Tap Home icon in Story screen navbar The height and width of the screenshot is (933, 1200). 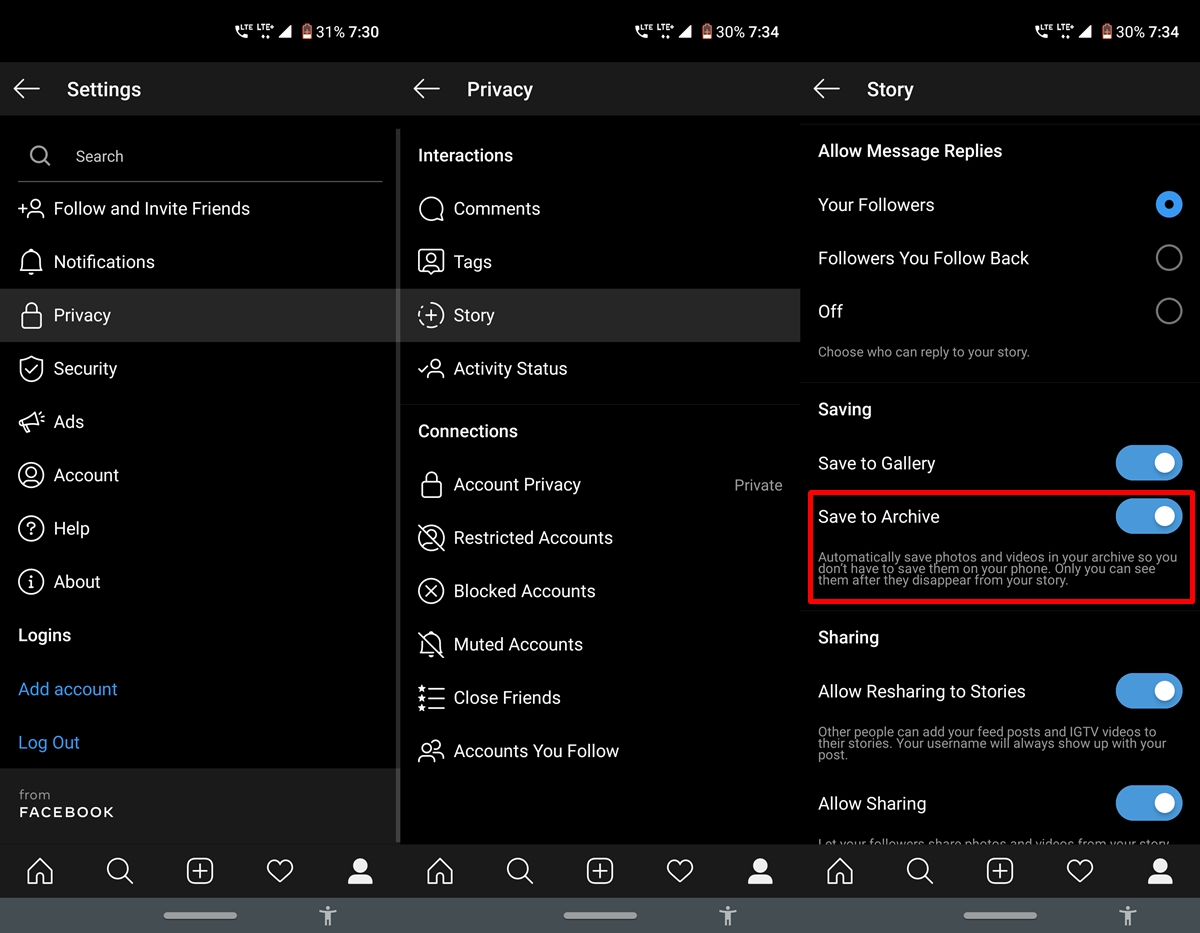tap(840, 871)
